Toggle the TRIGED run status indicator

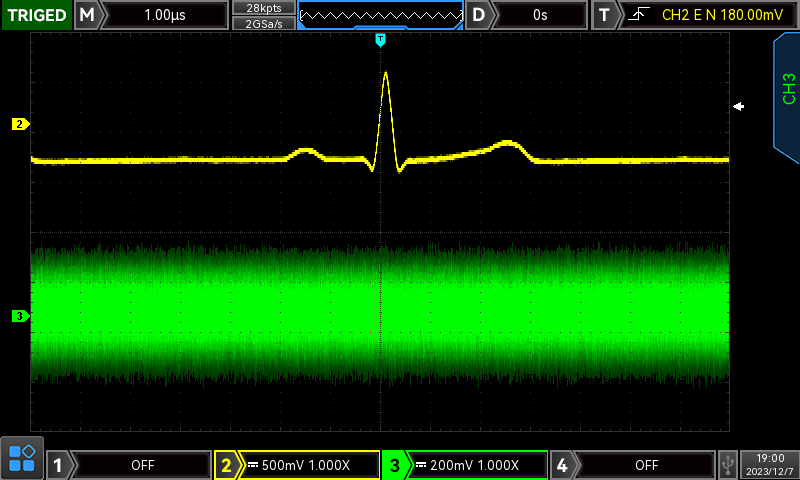[36, 15]
